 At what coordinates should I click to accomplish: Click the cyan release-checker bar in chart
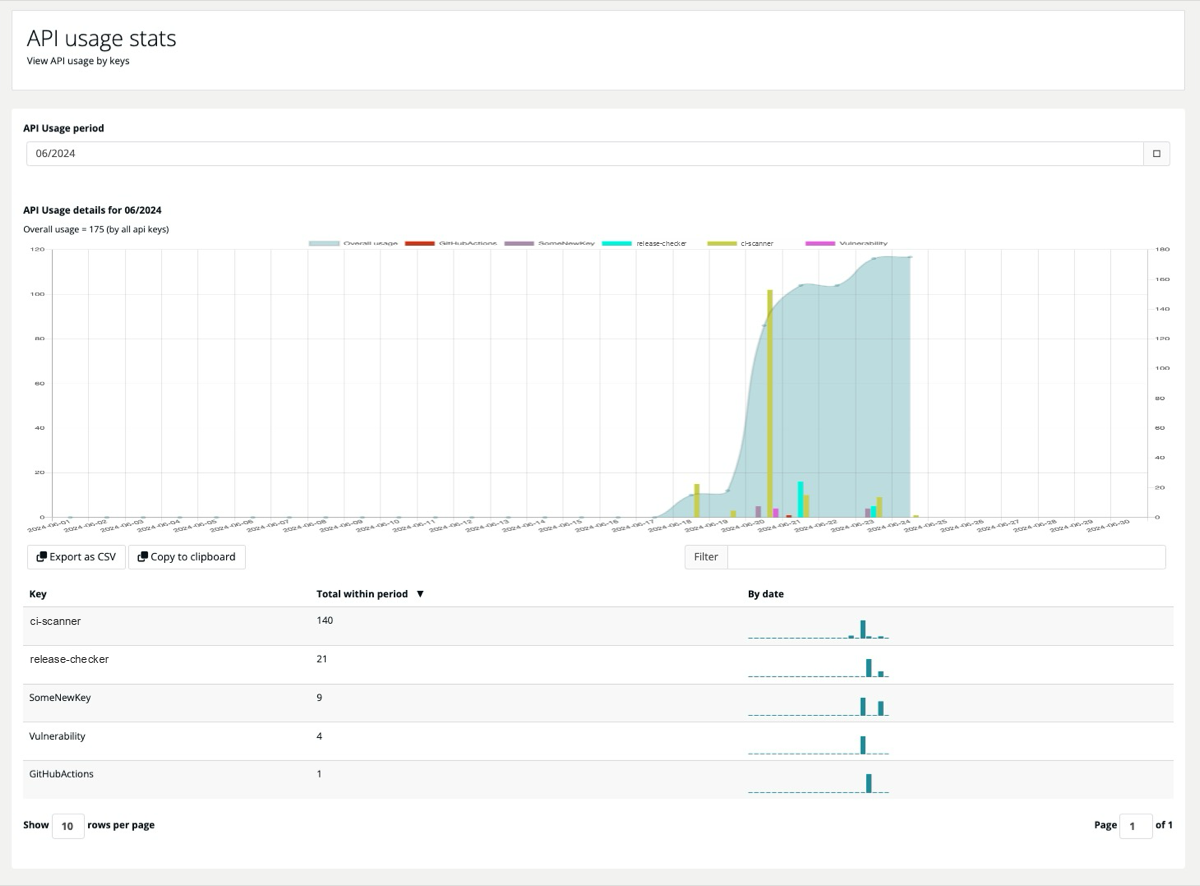coord(800,499)
